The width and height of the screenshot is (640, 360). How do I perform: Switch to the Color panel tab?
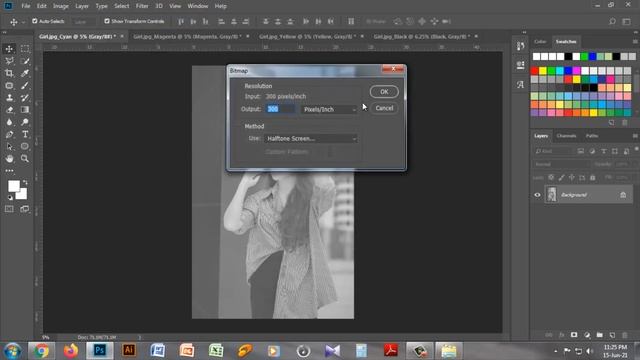[540, 42]
